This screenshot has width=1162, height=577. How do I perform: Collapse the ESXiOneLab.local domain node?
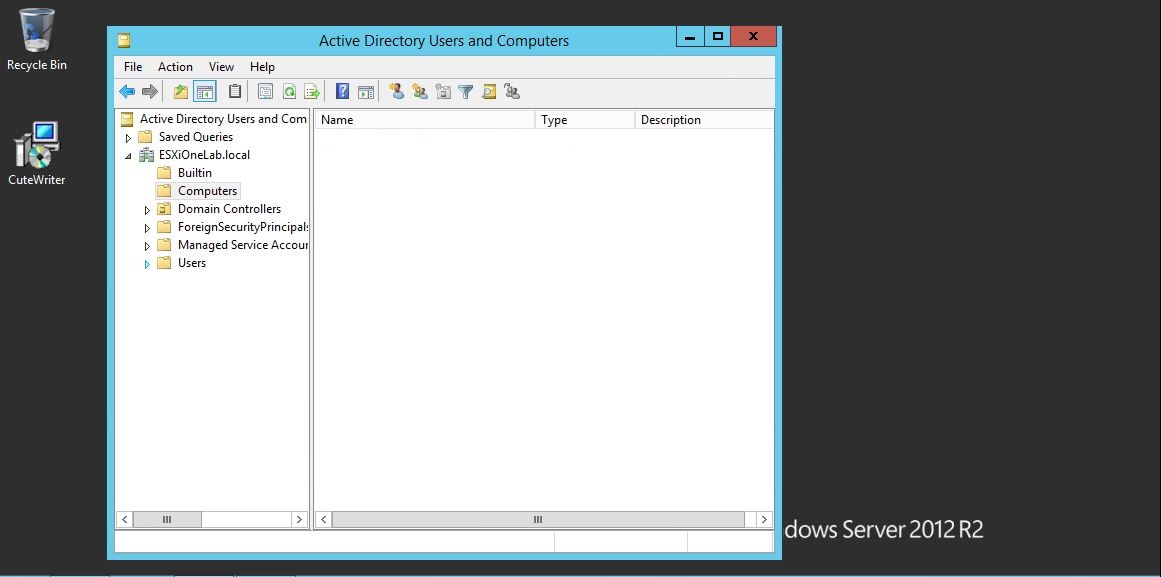128,155
